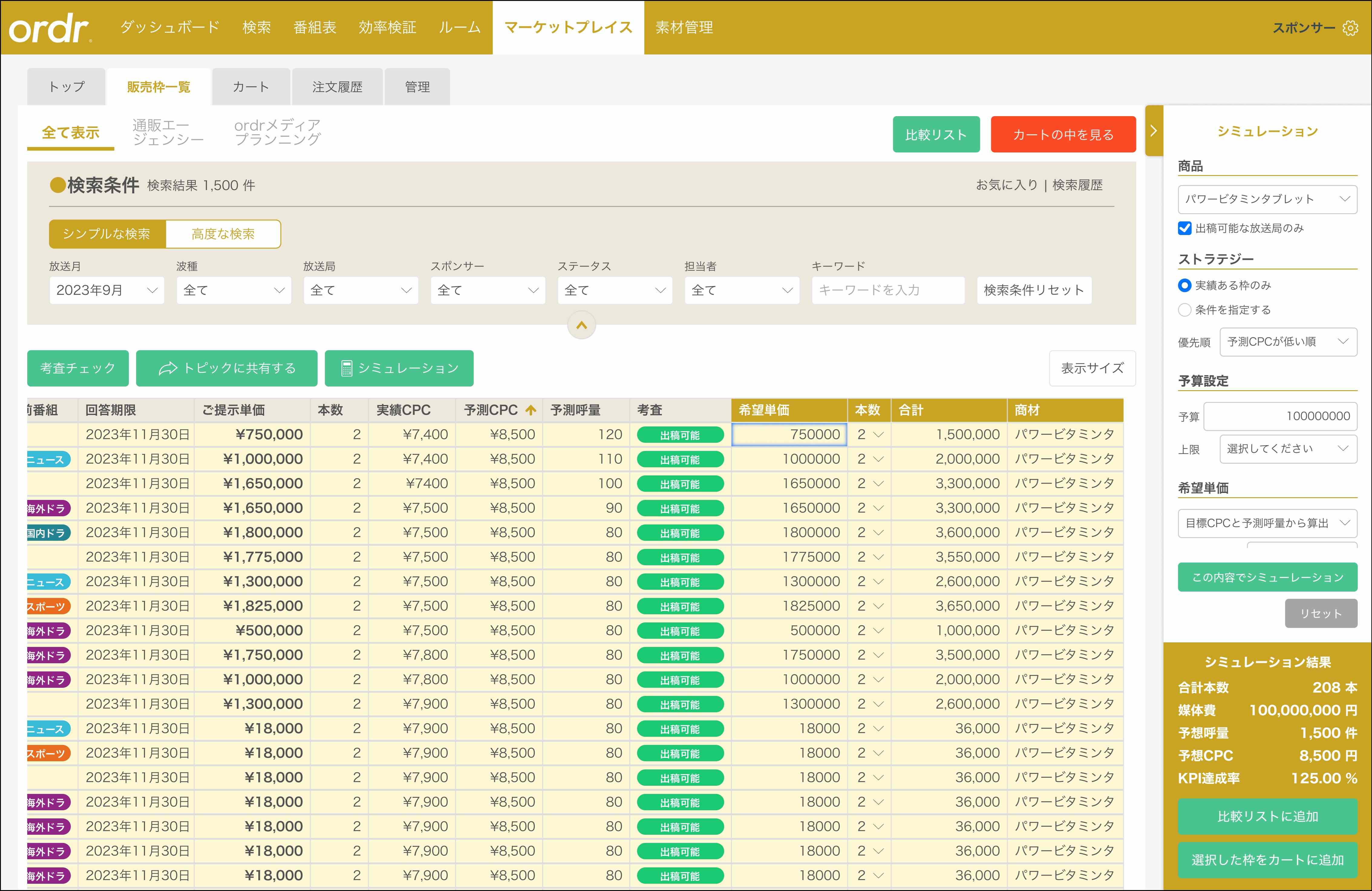
Task: Click the 検索履歴 link
Action: (1077, 185)
